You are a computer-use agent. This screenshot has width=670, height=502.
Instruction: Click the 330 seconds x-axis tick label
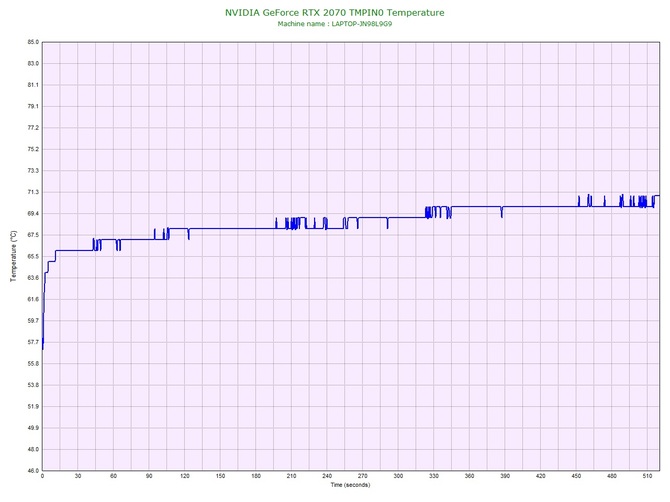click(x=434, y=476)
